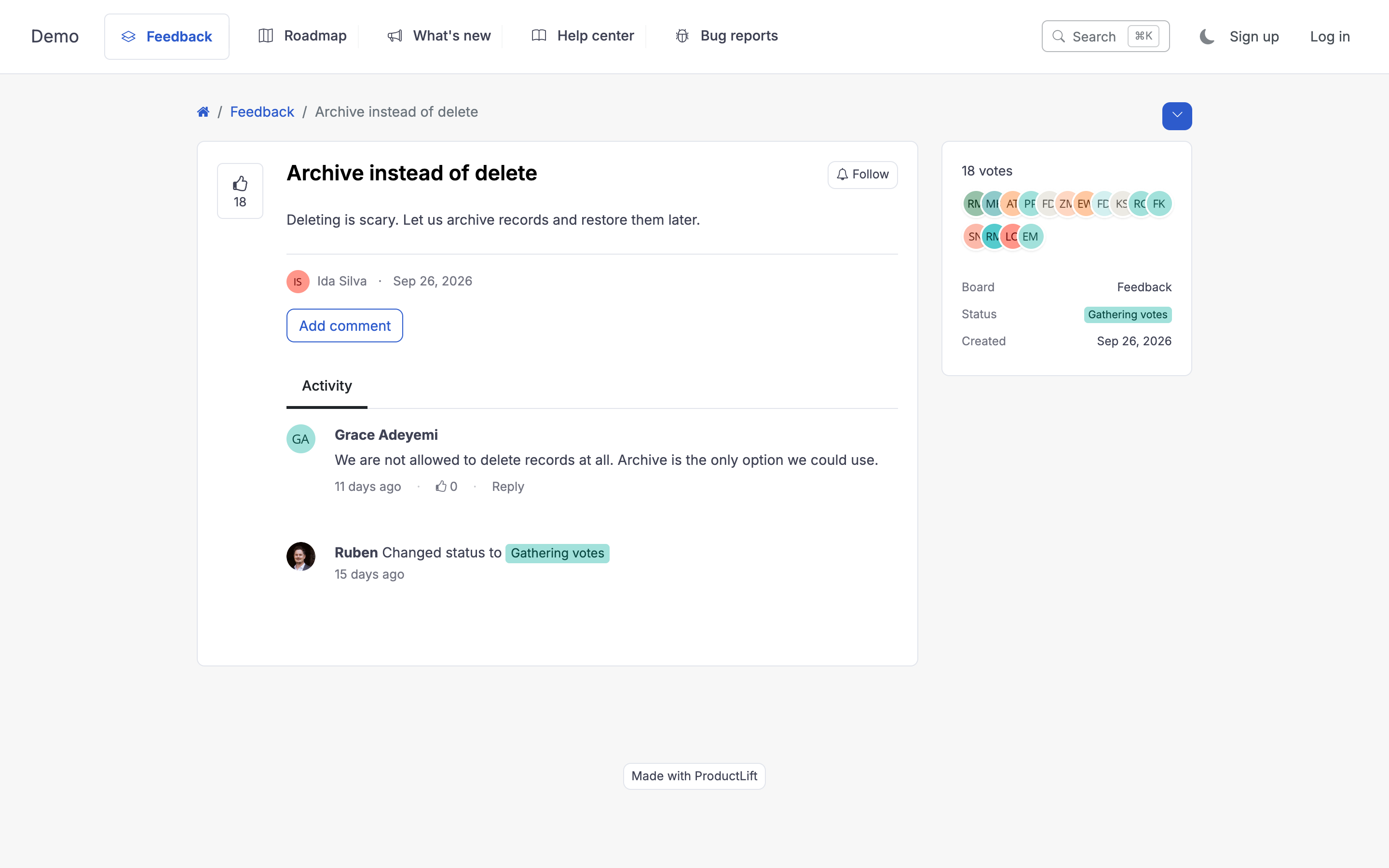The width and height of the screenshot is (1389, 868).
Task: Select the Activity tab
Action: (327, 386)
